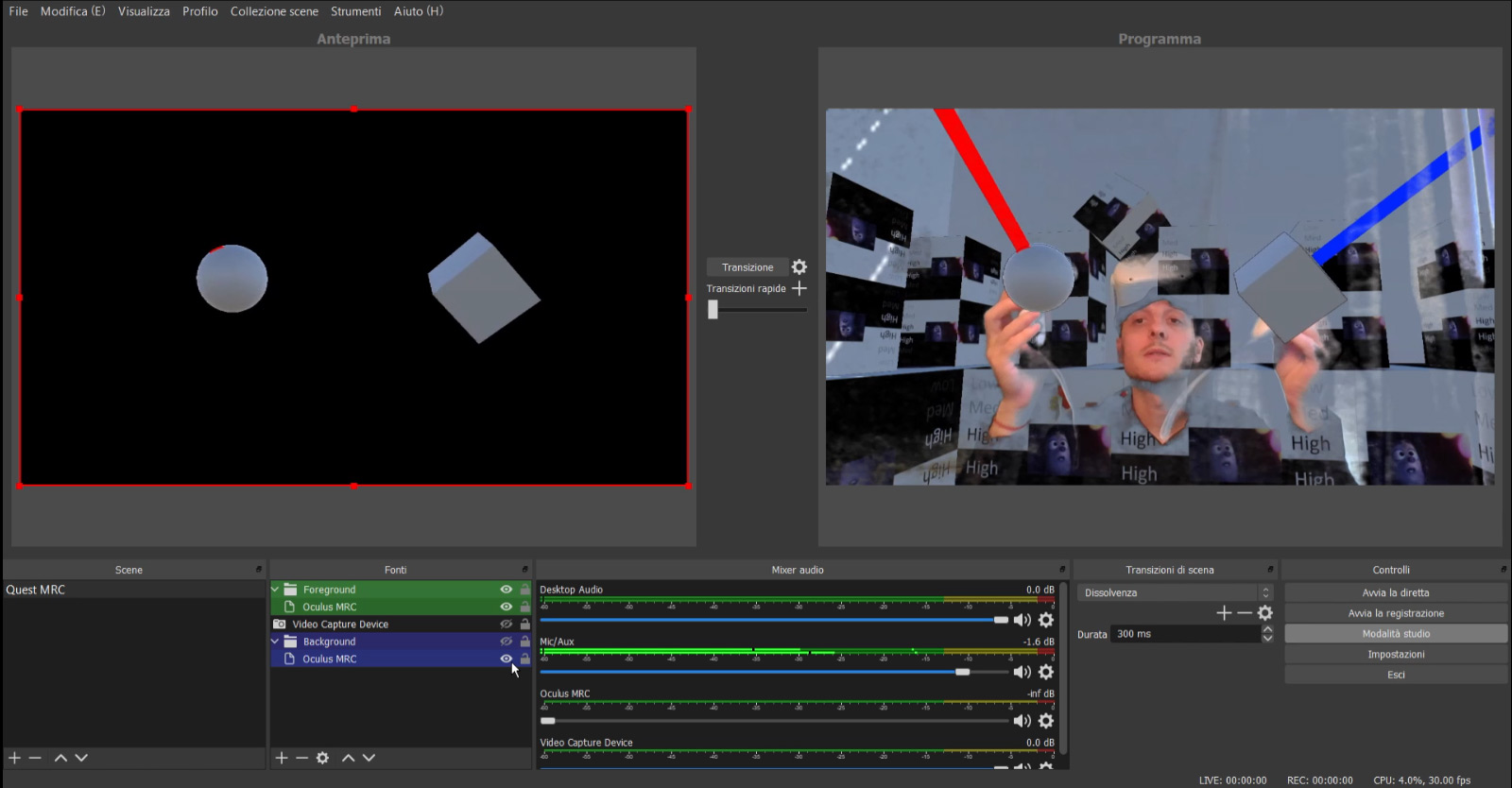Viewport: 1512px width, 788px height.
Task: Undock the Controlli panel
Action: point(1503,570)
